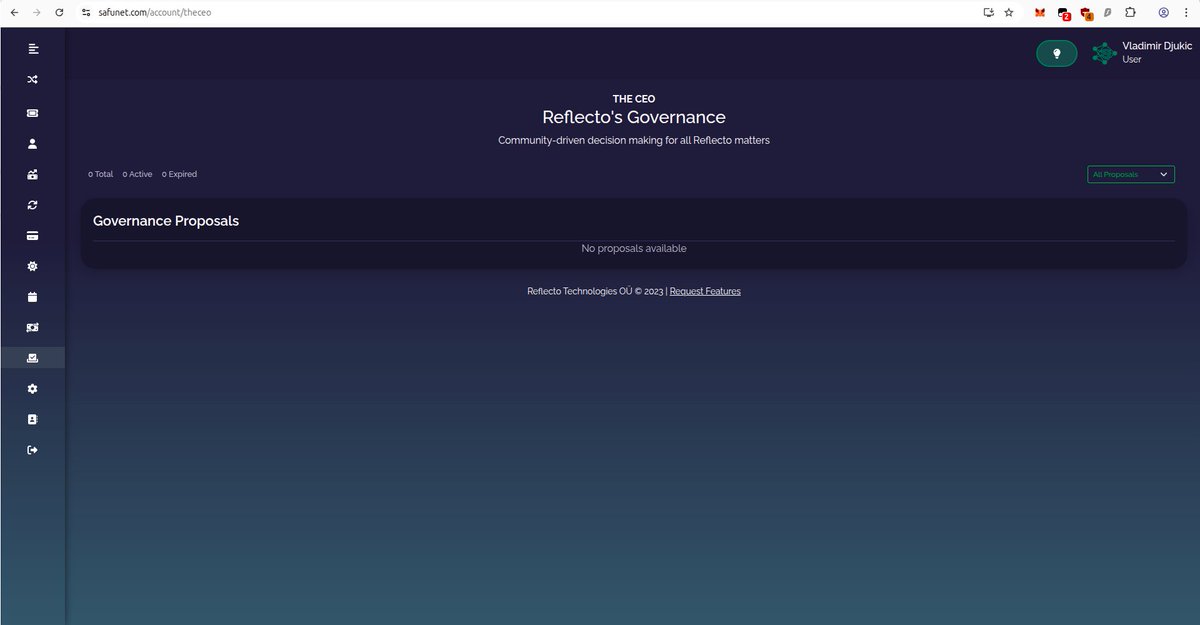Open the credit card sidebar icon
1200x625 pixels.
(33, 236)
